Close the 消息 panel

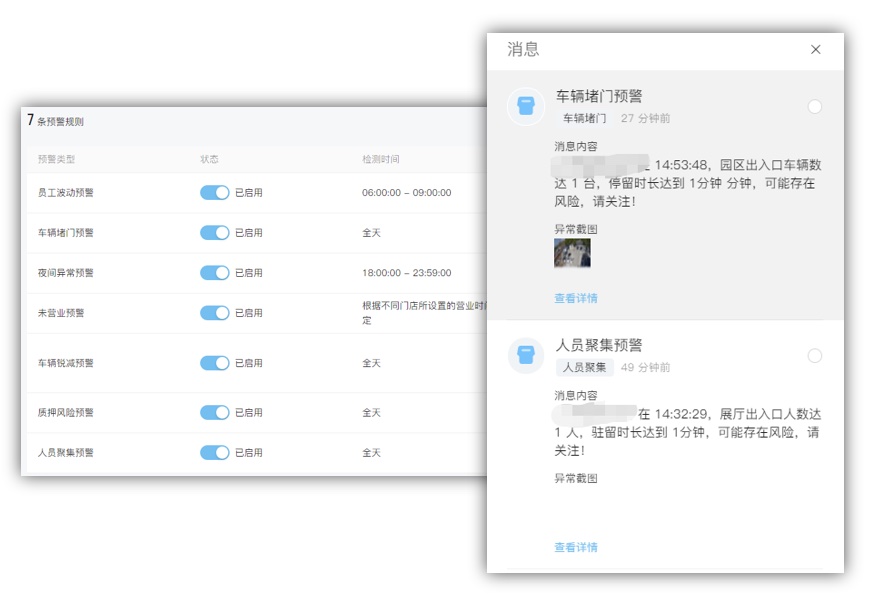[815, 50]
